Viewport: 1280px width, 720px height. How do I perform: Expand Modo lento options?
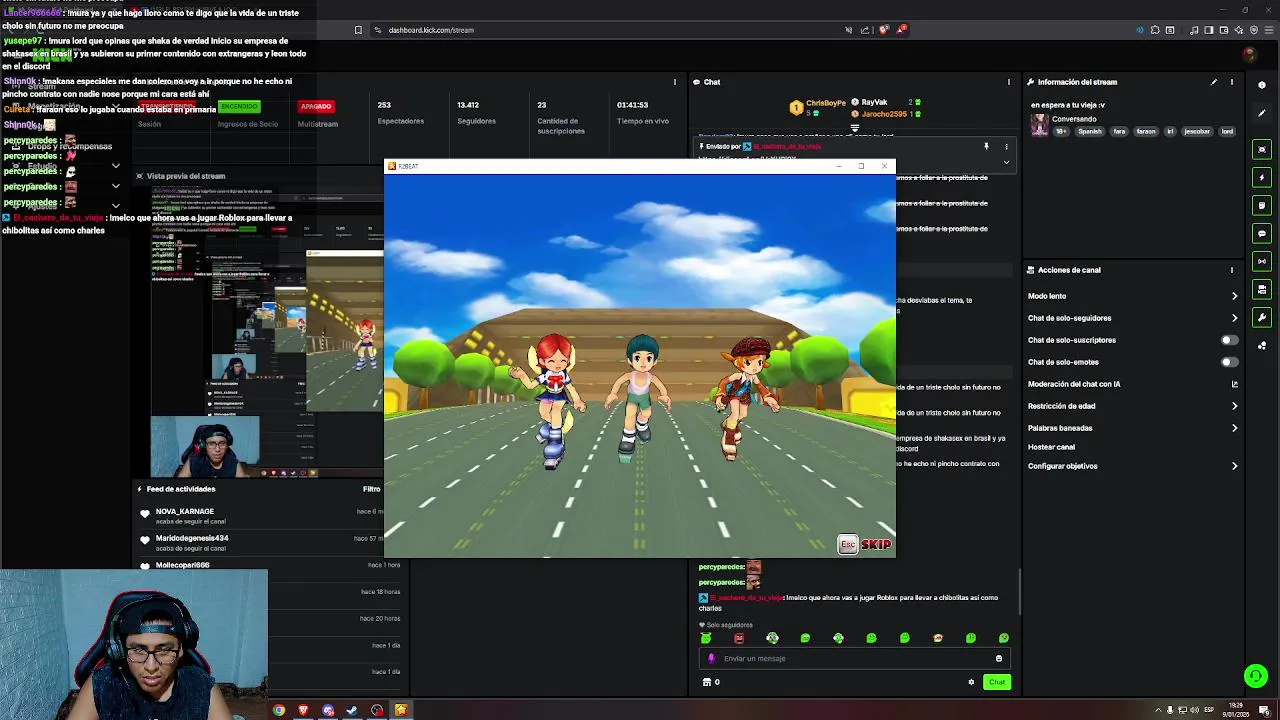coord(1234,296)
